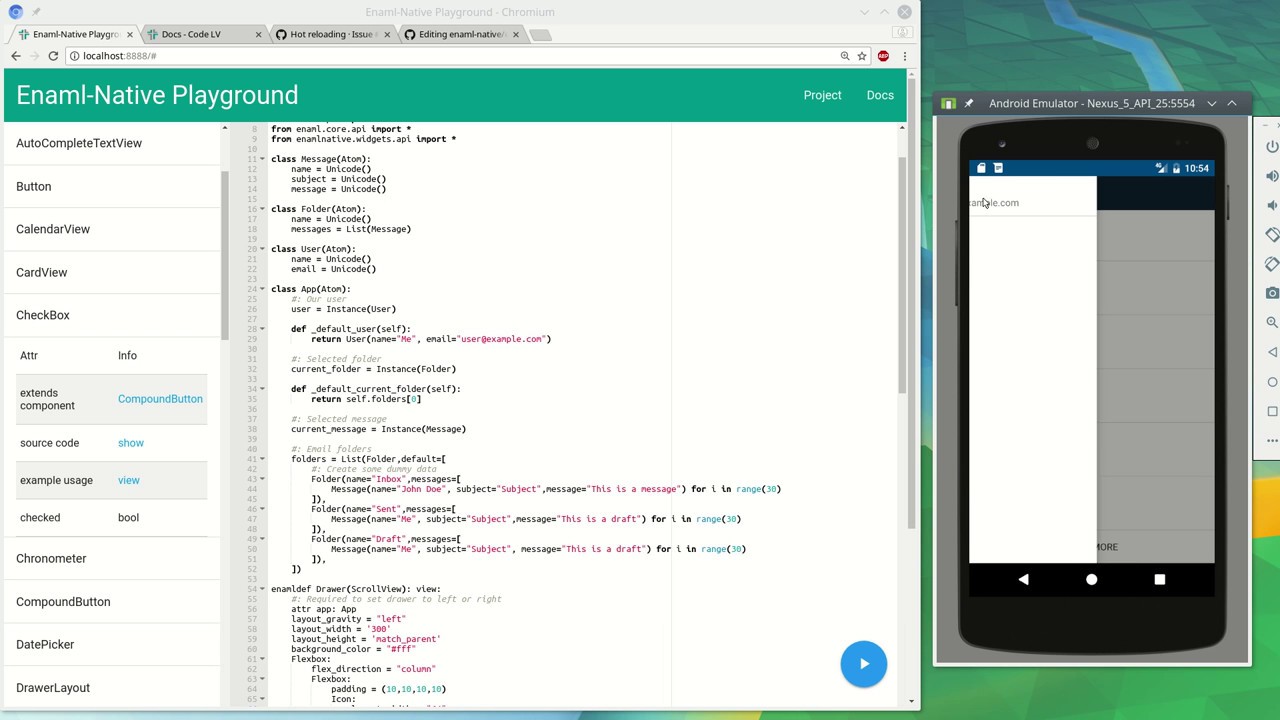Open the Chromium three-dot menu

click(x=904, y=56)
